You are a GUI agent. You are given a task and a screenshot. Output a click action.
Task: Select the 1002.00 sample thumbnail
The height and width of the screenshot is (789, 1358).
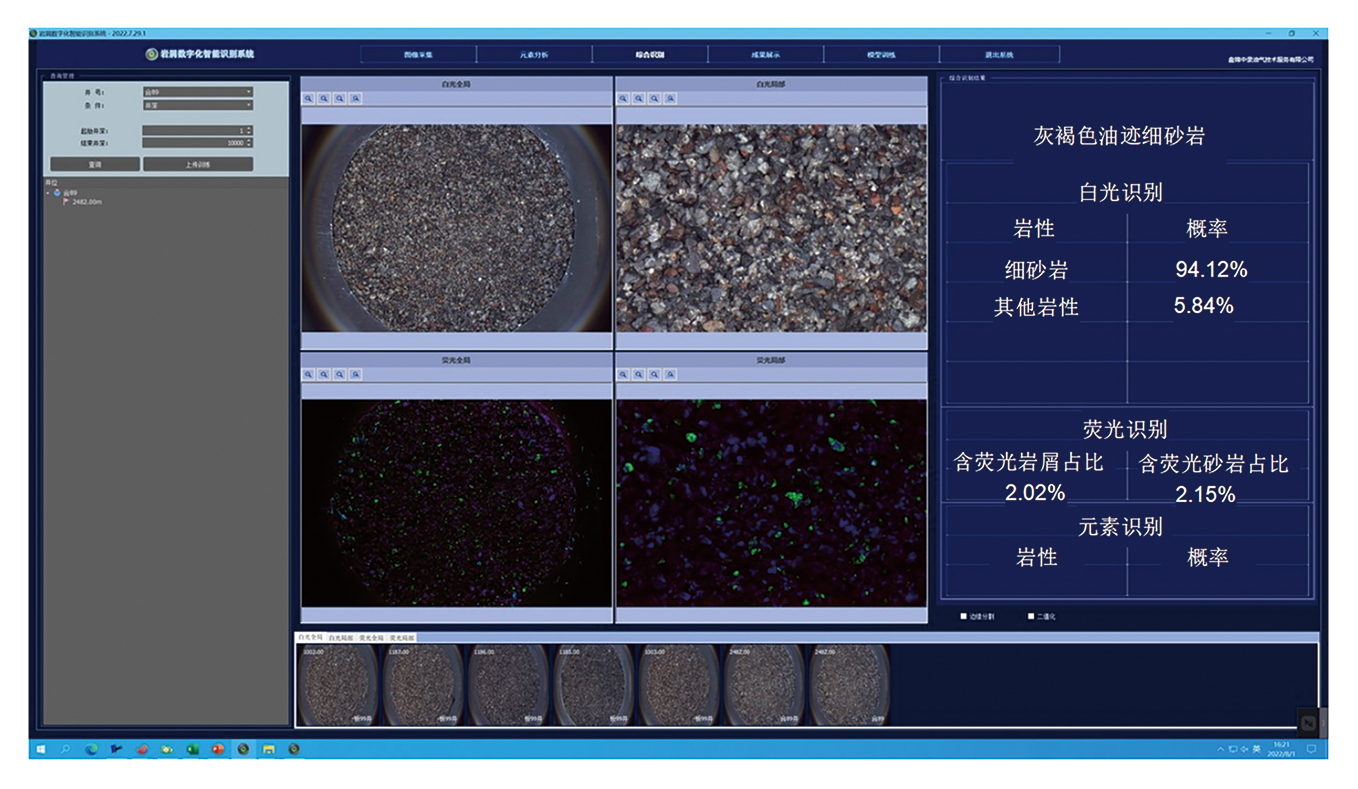[x=338, y=685]
